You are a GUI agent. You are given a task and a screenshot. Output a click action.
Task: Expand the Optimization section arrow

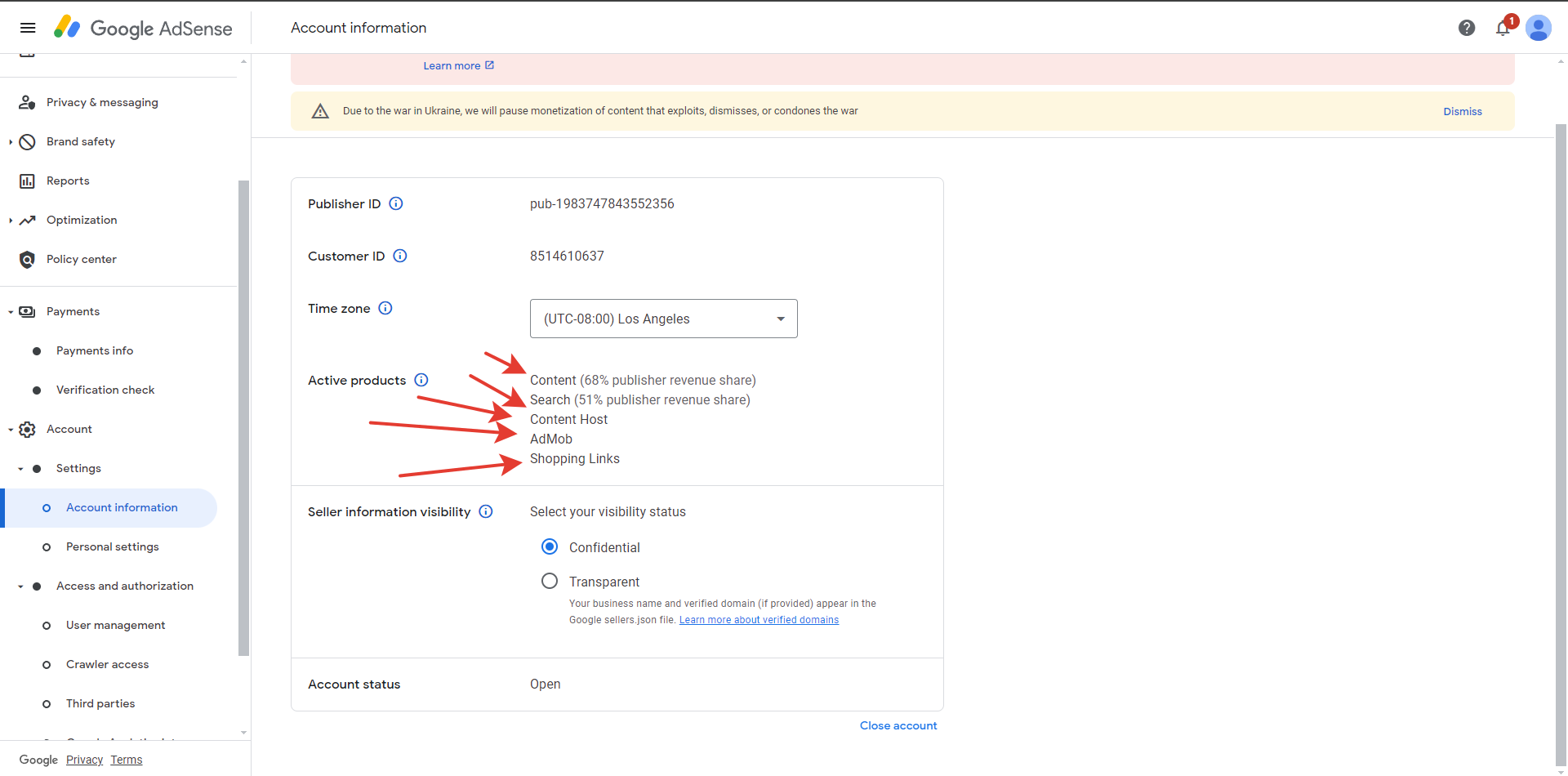point(11,220)
